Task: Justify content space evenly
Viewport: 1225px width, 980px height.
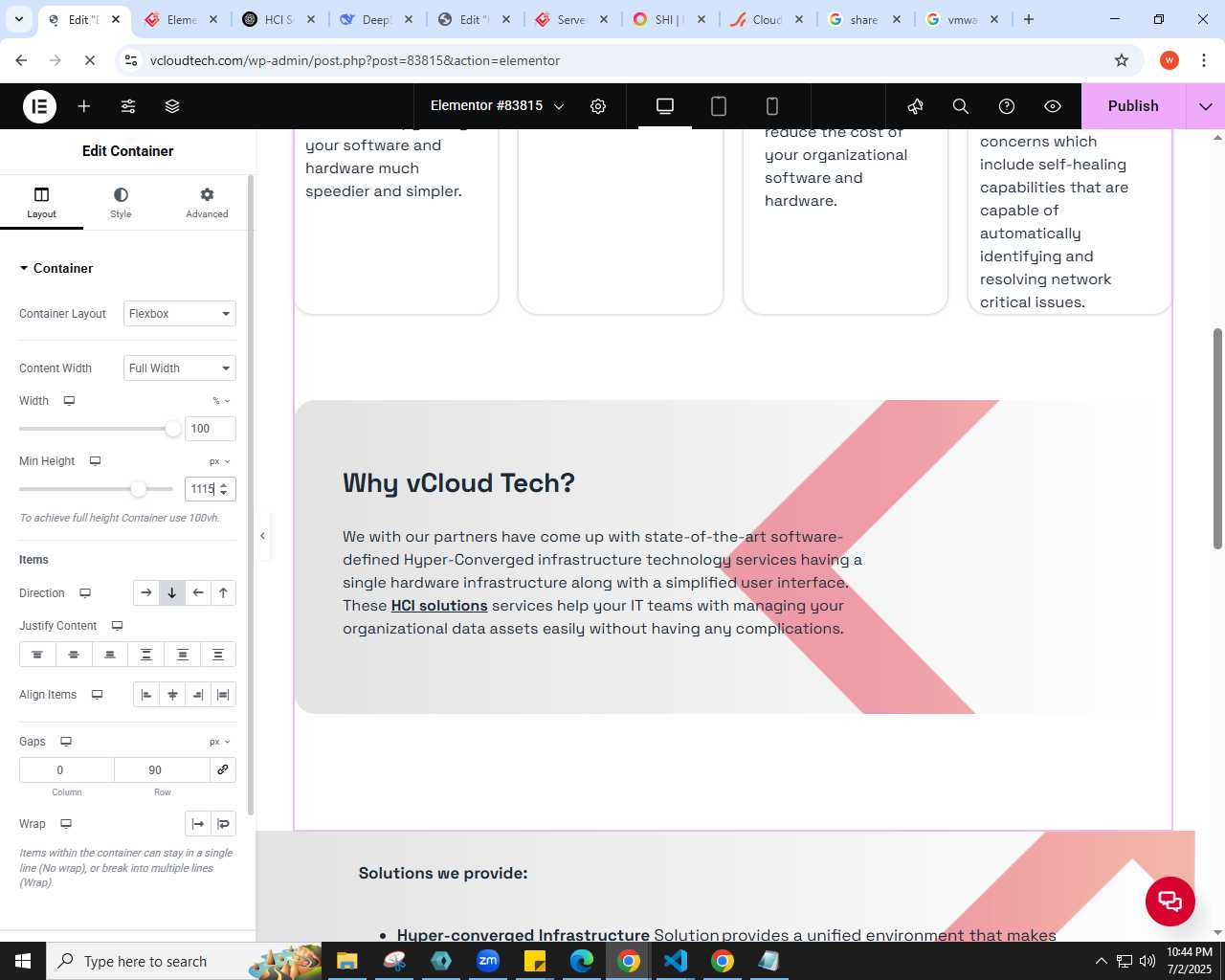Action: 218,655
